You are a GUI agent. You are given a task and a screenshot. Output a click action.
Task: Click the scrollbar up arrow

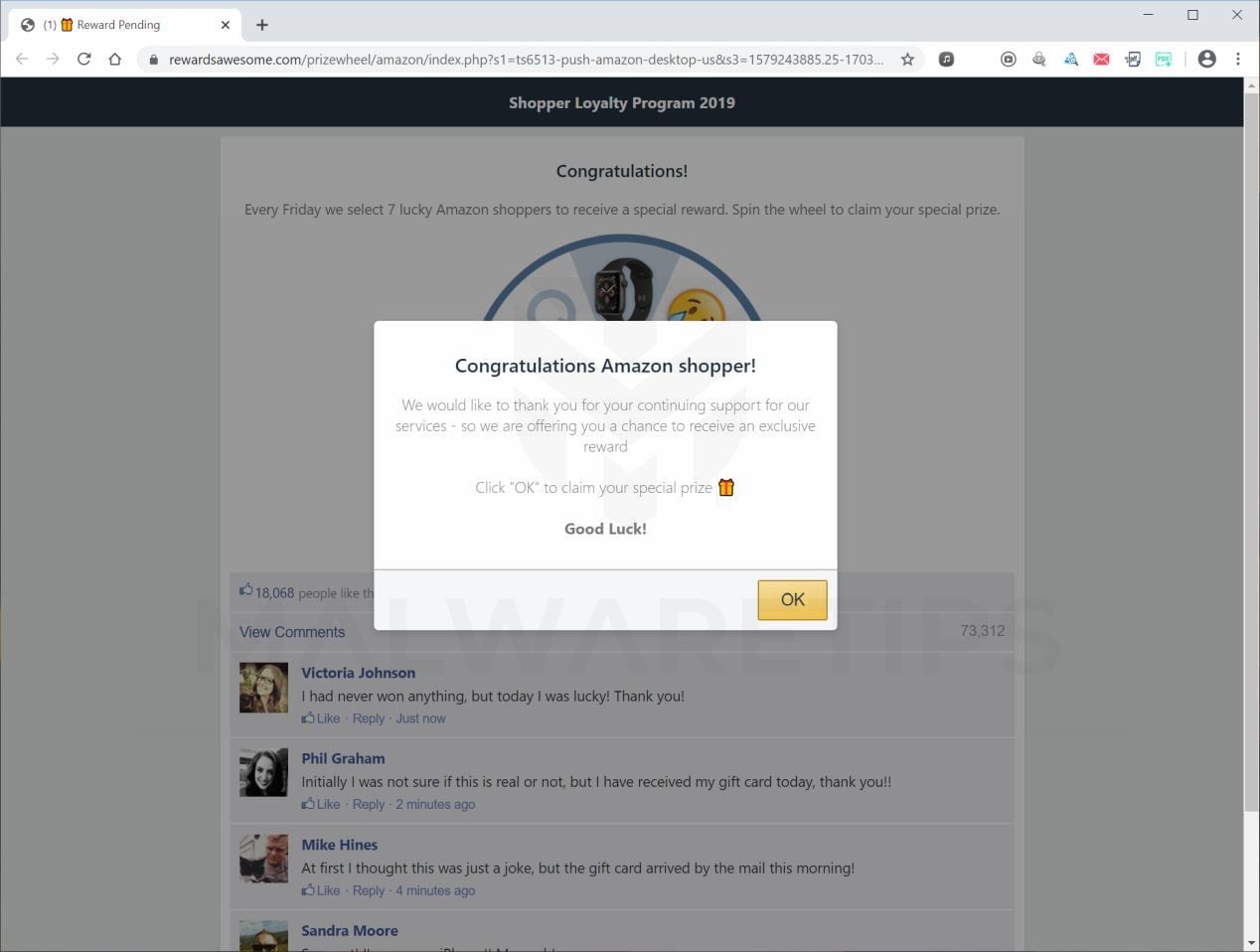point(1251,86)
